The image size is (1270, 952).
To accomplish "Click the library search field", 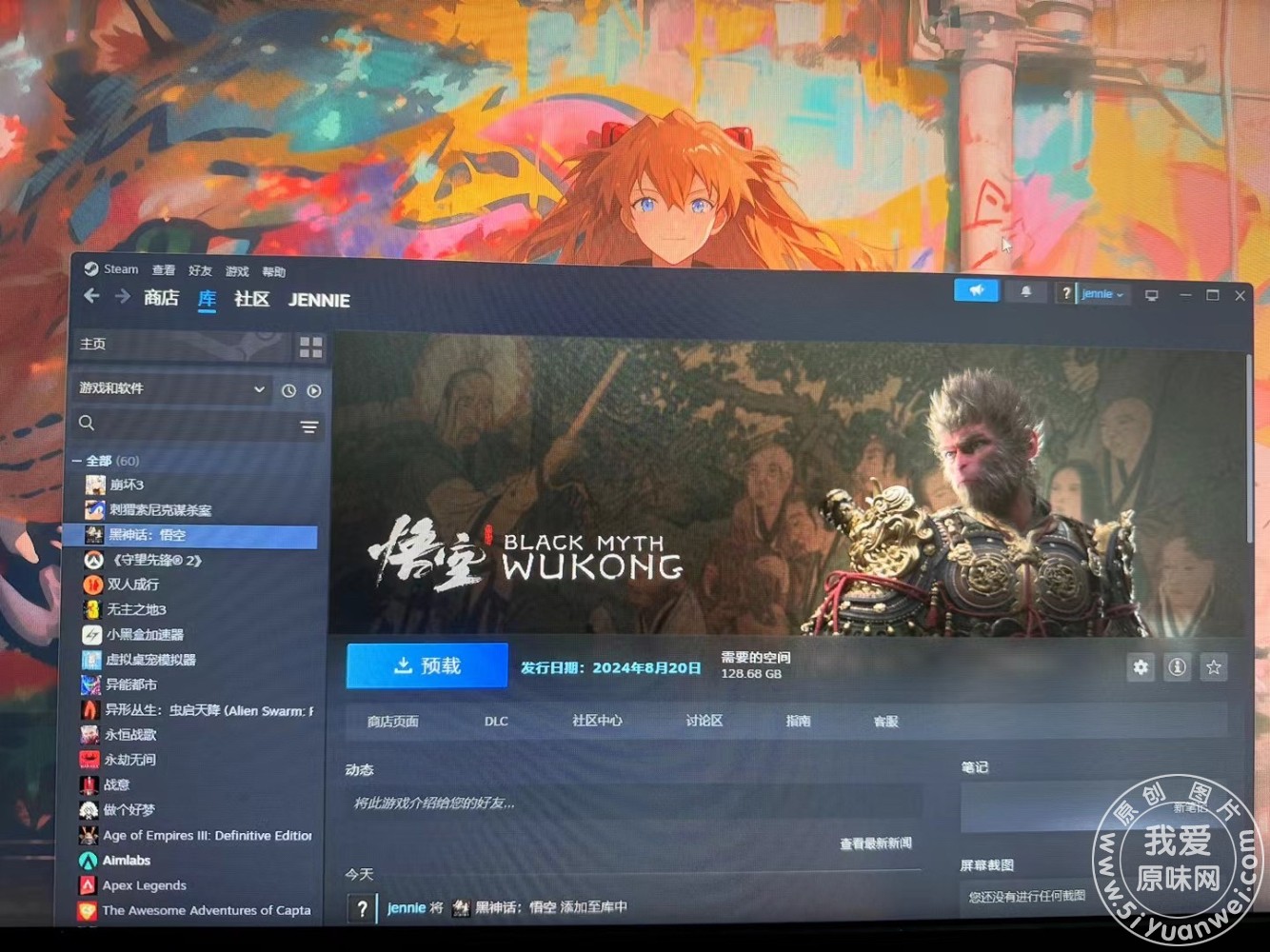I will (x=186, y=425).
